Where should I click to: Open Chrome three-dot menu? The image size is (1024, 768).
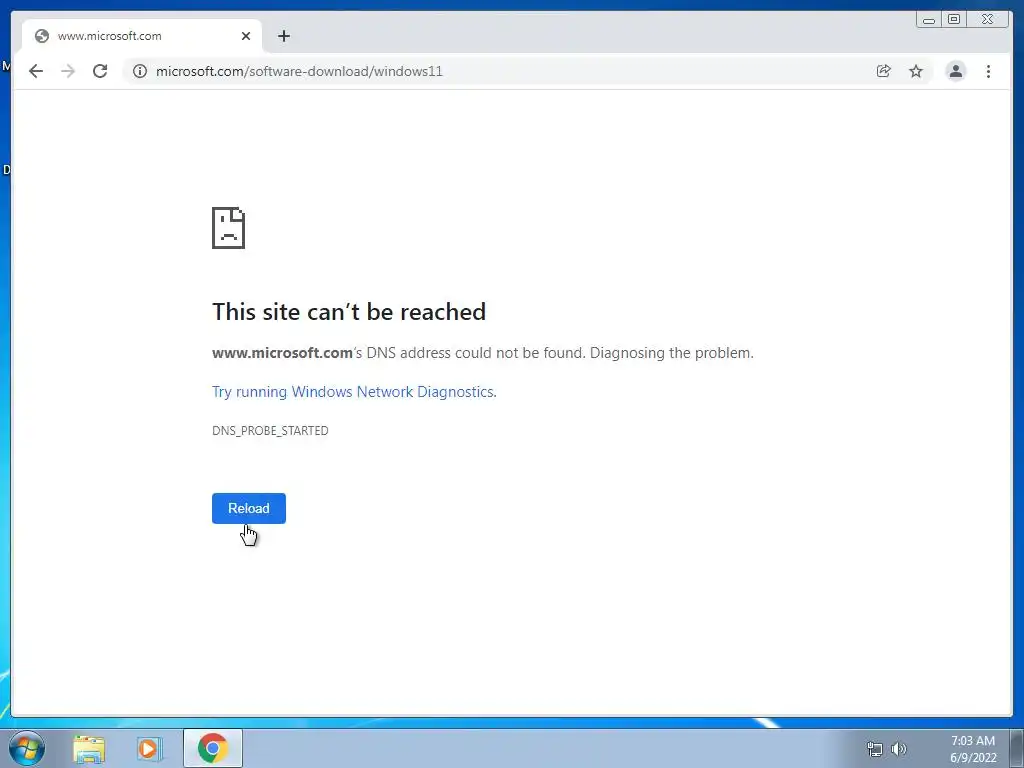pyautogui.click(x=989, y=71)
